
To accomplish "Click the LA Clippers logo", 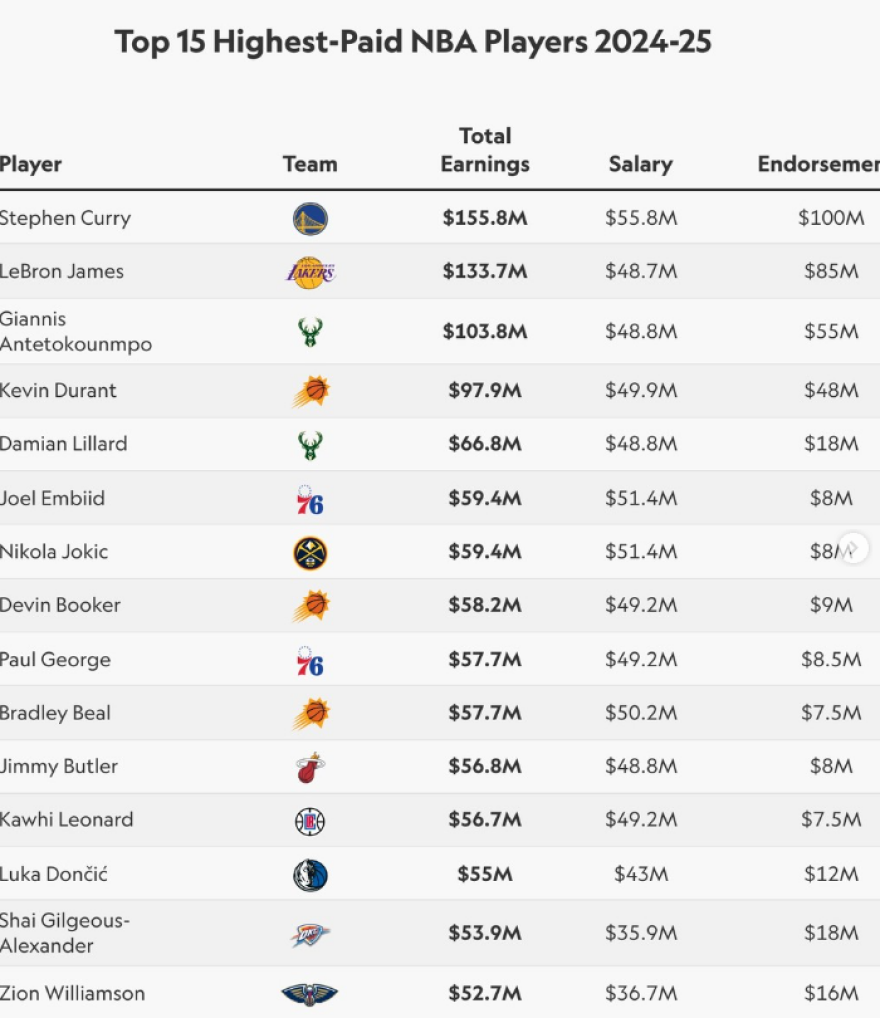I will (x=310, y=821).
